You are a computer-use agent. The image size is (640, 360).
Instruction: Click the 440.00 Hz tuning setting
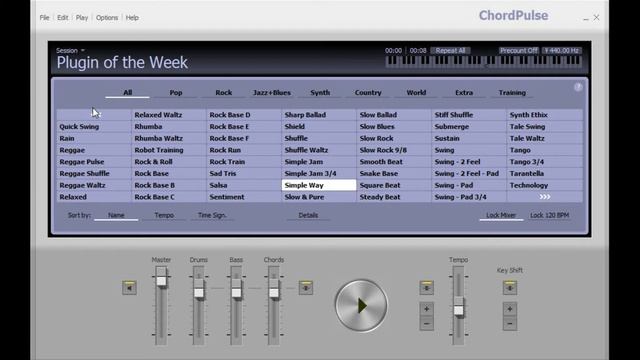coord(562,51)
